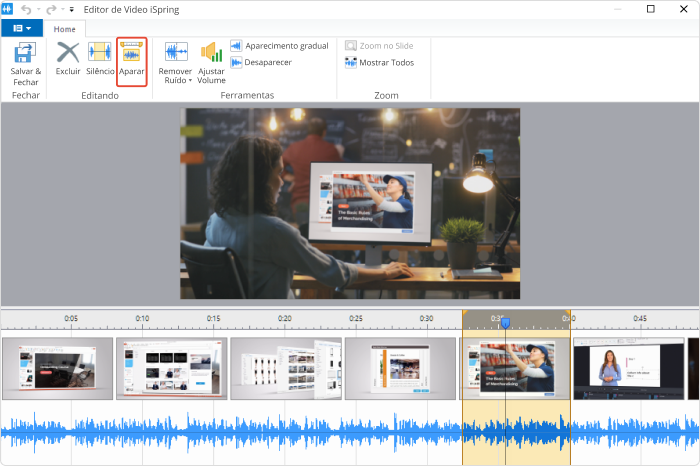Image resolution: width=700 pixels, height=466 pixels.
Task: Select the third slide thumbnail with photo grids
Action: point(286,368)
